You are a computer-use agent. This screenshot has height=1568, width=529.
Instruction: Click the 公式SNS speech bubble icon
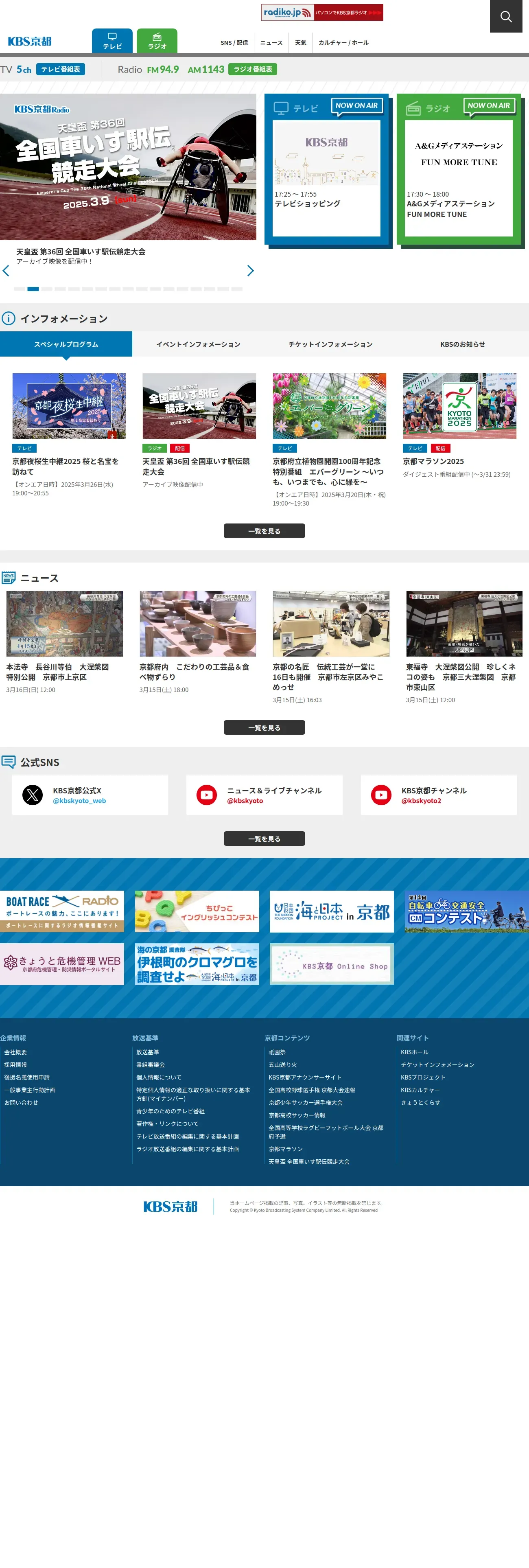click(x=9, y=762)
